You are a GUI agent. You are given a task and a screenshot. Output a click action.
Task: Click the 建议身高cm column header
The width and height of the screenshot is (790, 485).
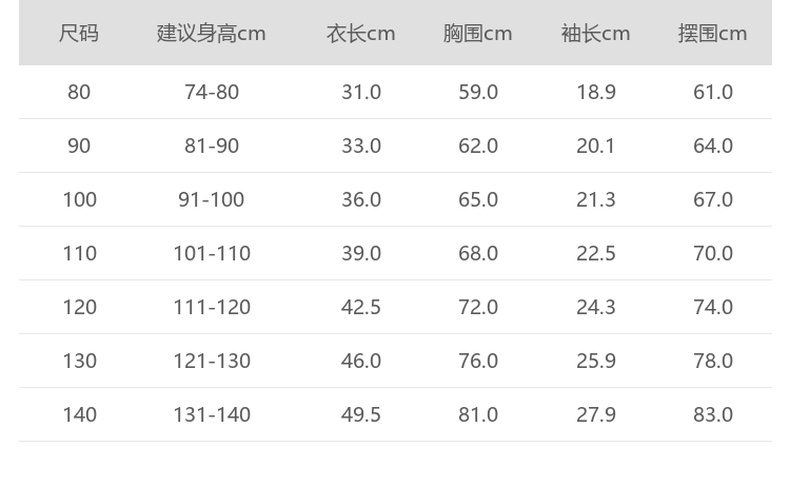[x=211, y=33]
